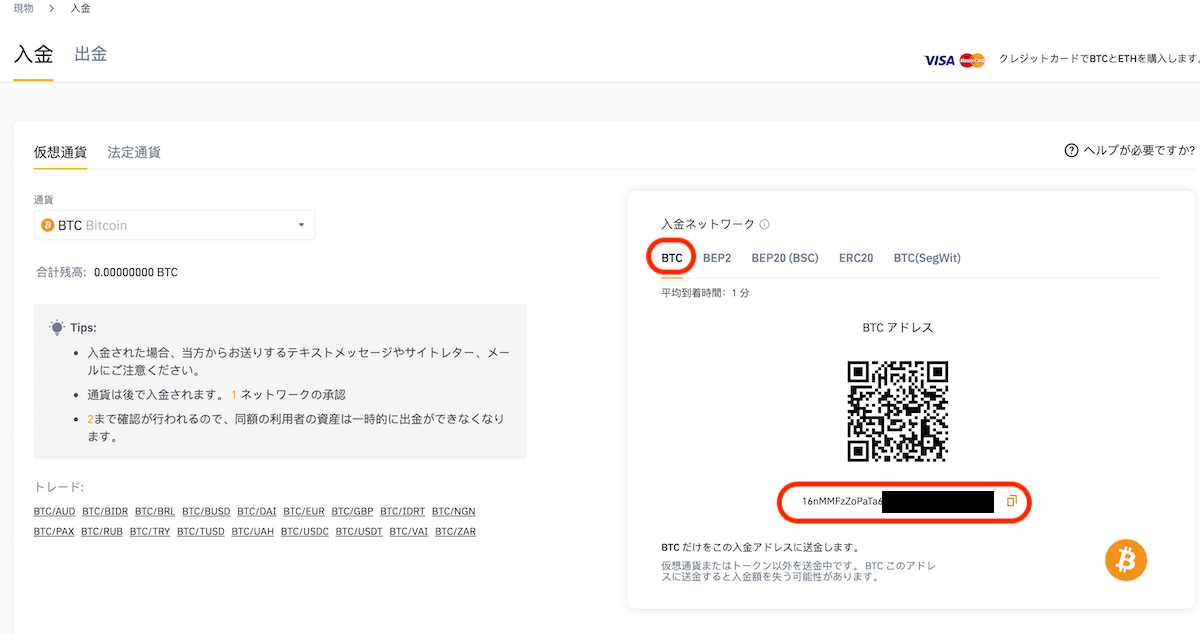Open the BTC/RUB trading pair
This screenshot has width=1200, height=634.
point(102,531)
